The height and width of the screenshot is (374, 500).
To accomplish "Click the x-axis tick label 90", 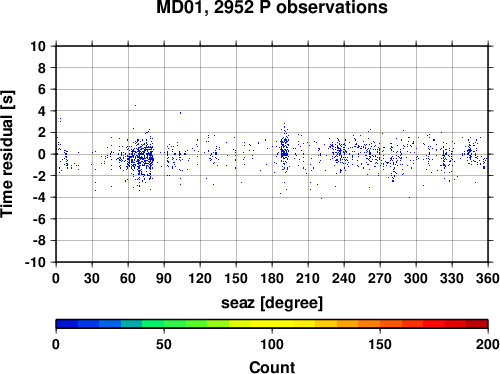I will click(x=164, y=278).
